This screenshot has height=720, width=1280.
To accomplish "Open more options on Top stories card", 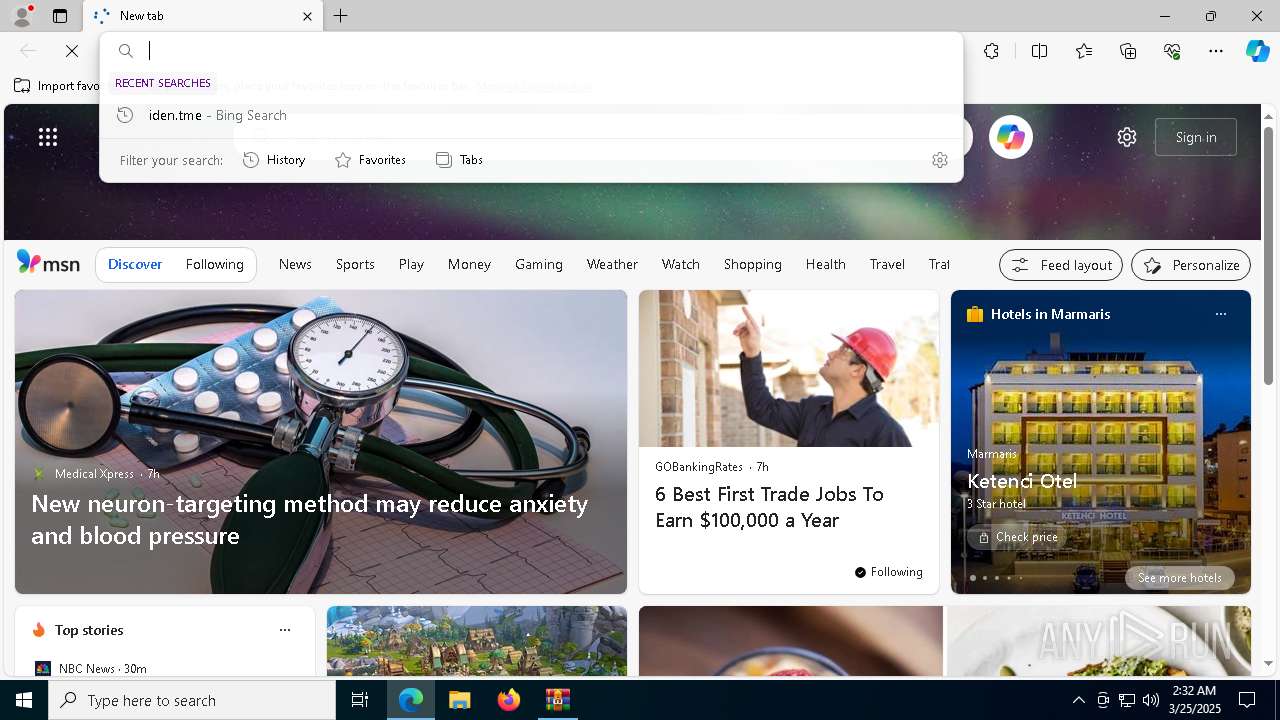I will (x=285, y=630).
